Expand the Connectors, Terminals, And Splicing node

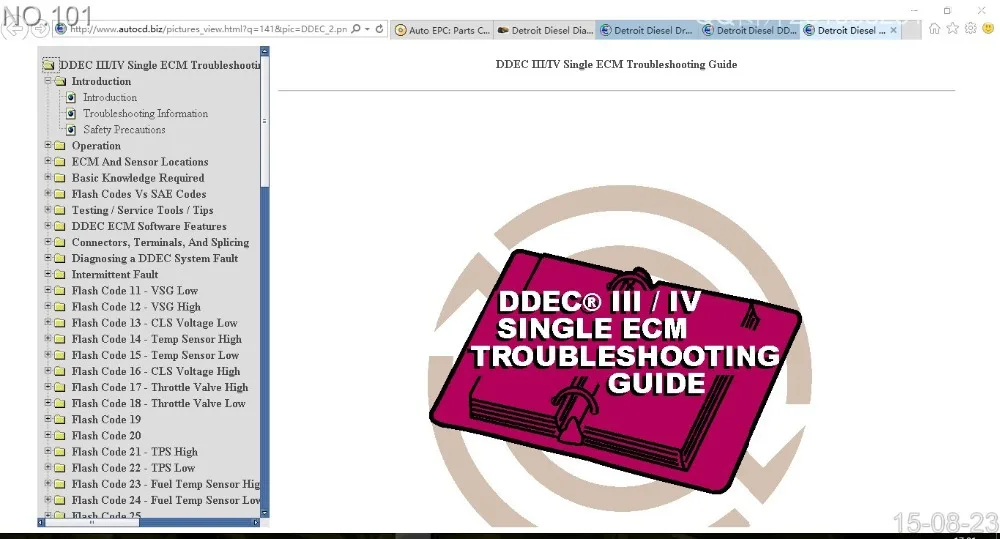click(48, 242)
